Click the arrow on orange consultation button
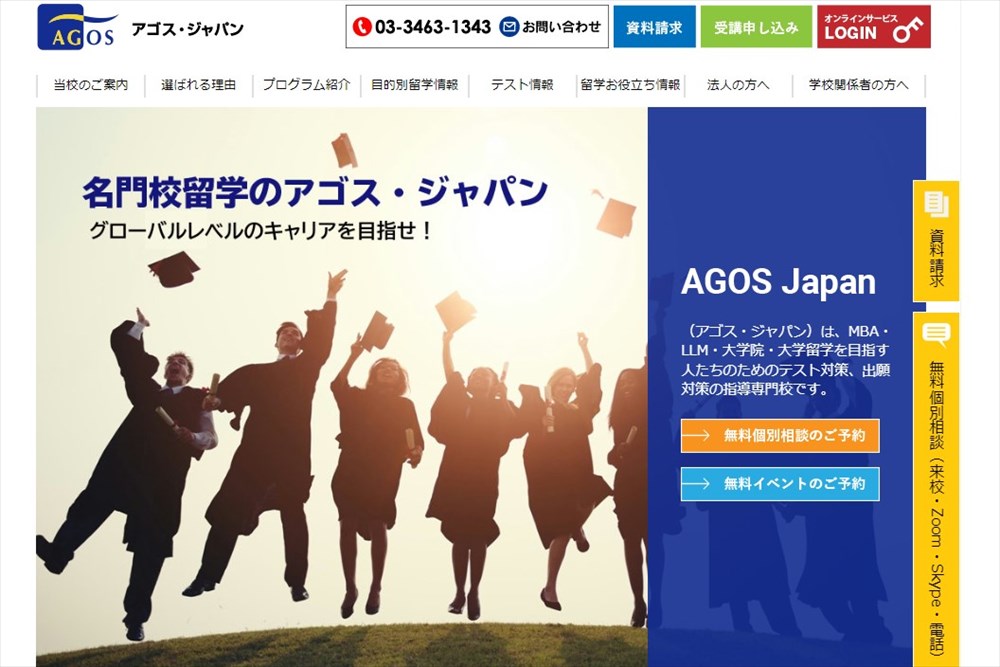 pos(696,436)
